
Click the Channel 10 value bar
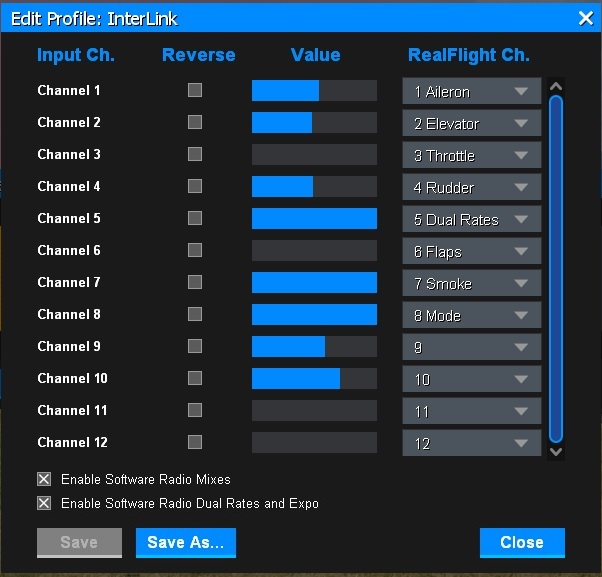click(314, 379)
